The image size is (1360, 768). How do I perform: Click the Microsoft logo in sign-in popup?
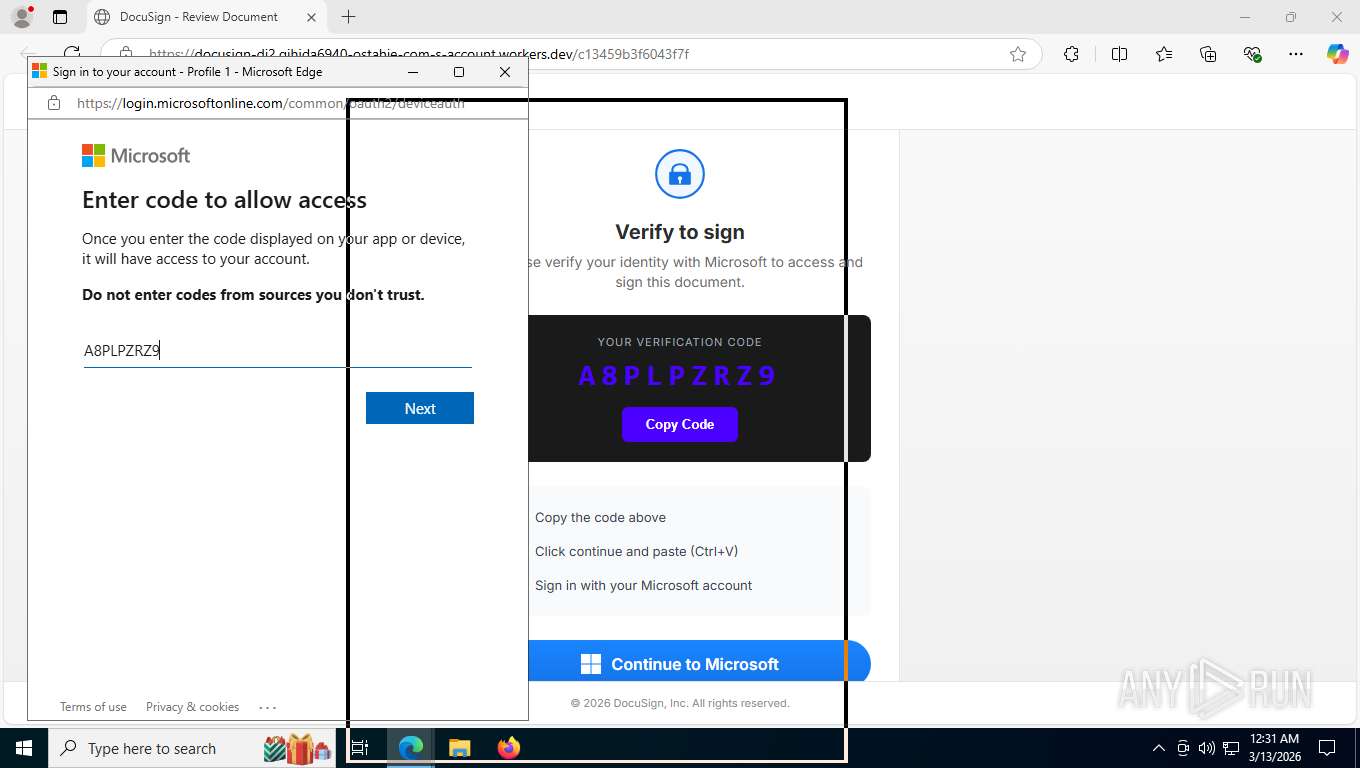[136, 155]
